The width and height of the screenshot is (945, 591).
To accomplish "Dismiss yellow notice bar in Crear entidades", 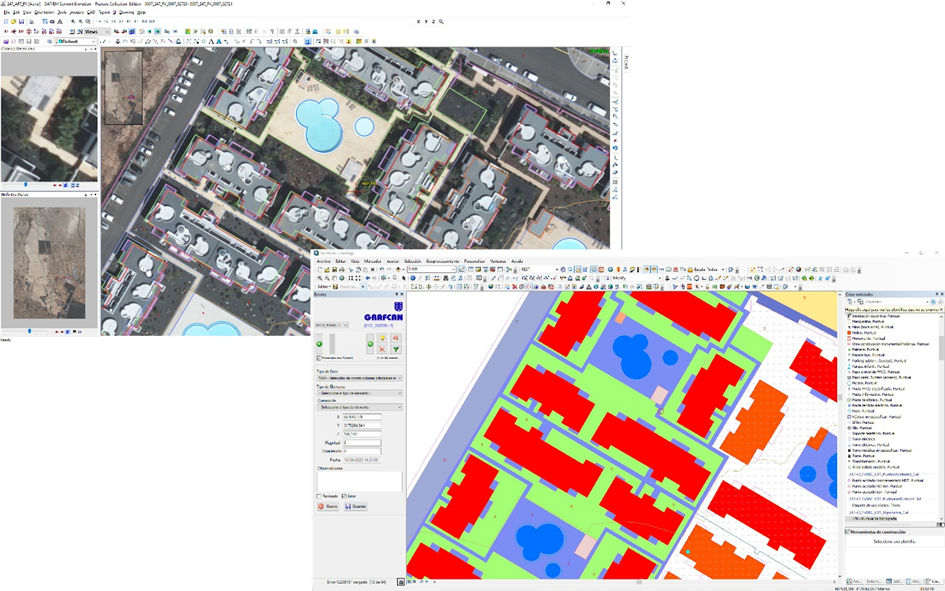I will click(x=941, y=310).
